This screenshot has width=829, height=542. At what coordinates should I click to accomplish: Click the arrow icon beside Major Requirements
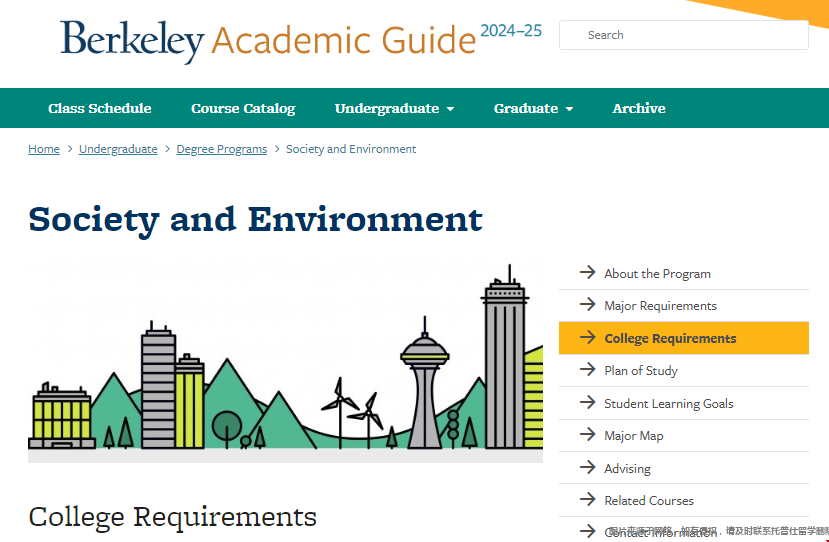[x=587, y=305]
